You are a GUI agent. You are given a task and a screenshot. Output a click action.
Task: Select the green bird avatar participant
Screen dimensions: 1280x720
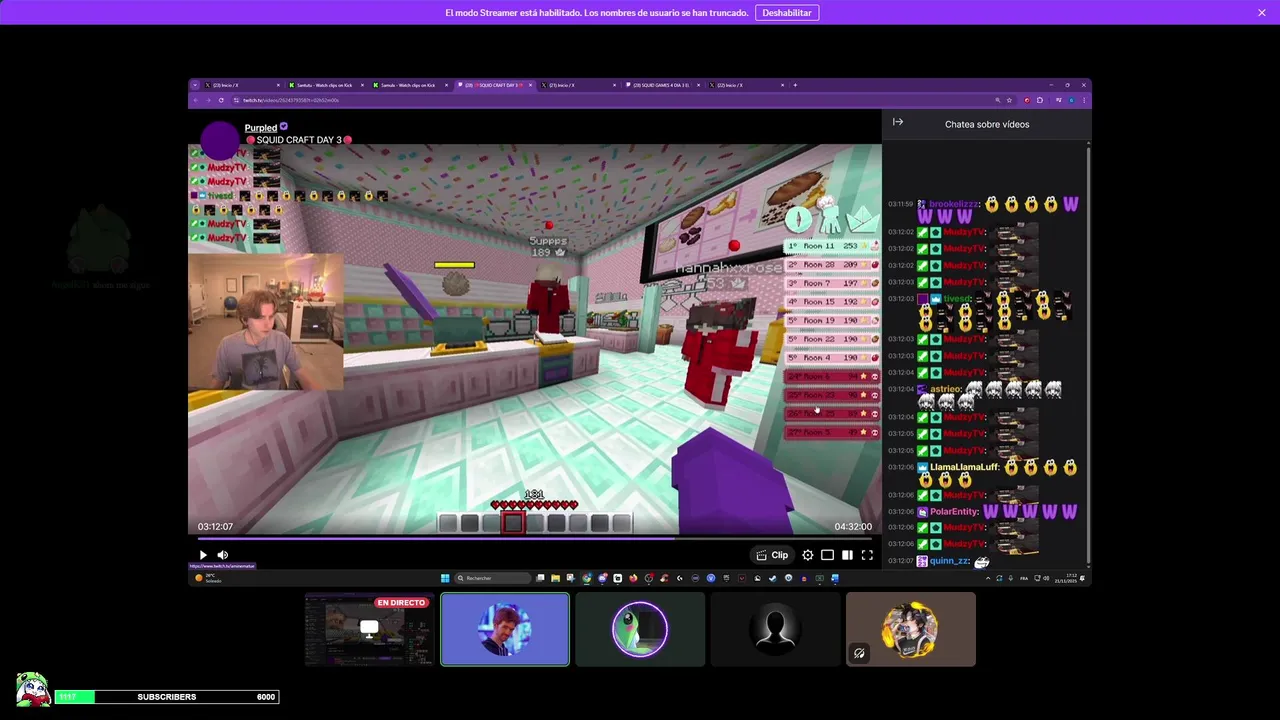click(640, 629)
